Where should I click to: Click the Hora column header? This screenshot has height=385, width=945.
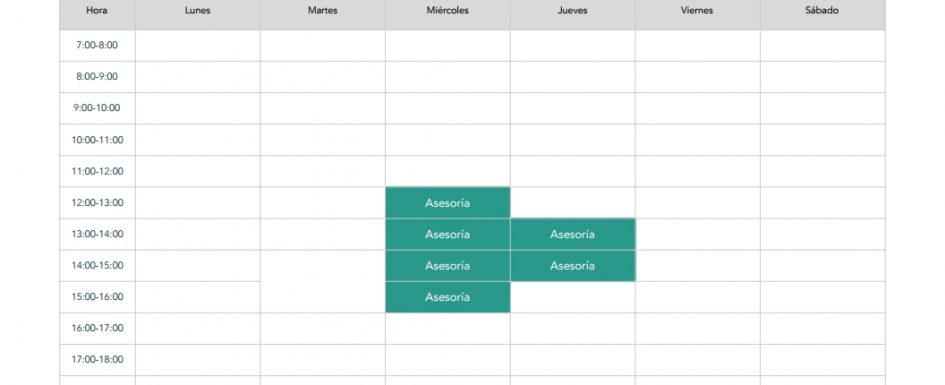(x=97, y=11)
